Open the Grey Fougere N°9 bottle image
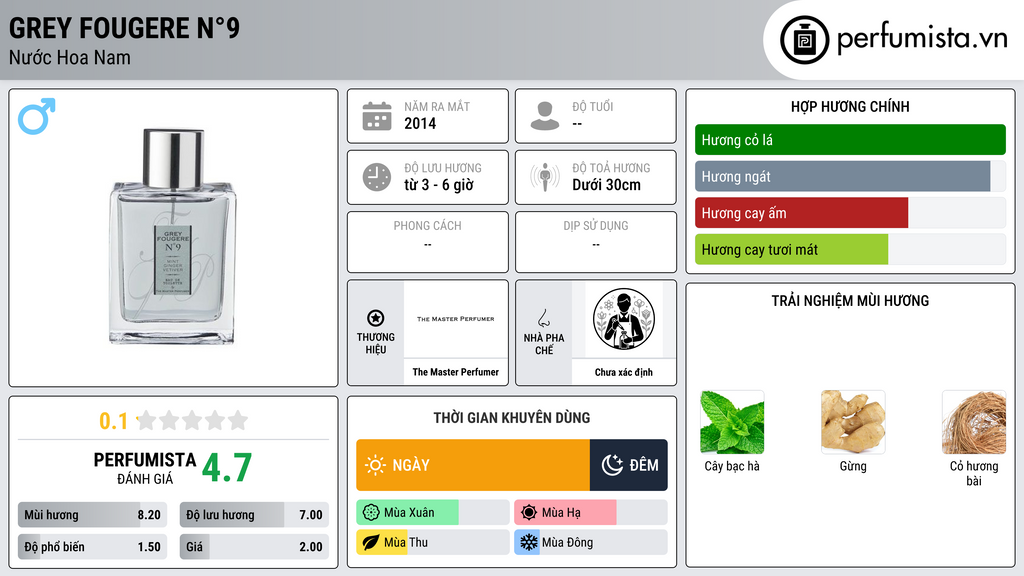The image size is (1024, 576). (x=172, y=236)
